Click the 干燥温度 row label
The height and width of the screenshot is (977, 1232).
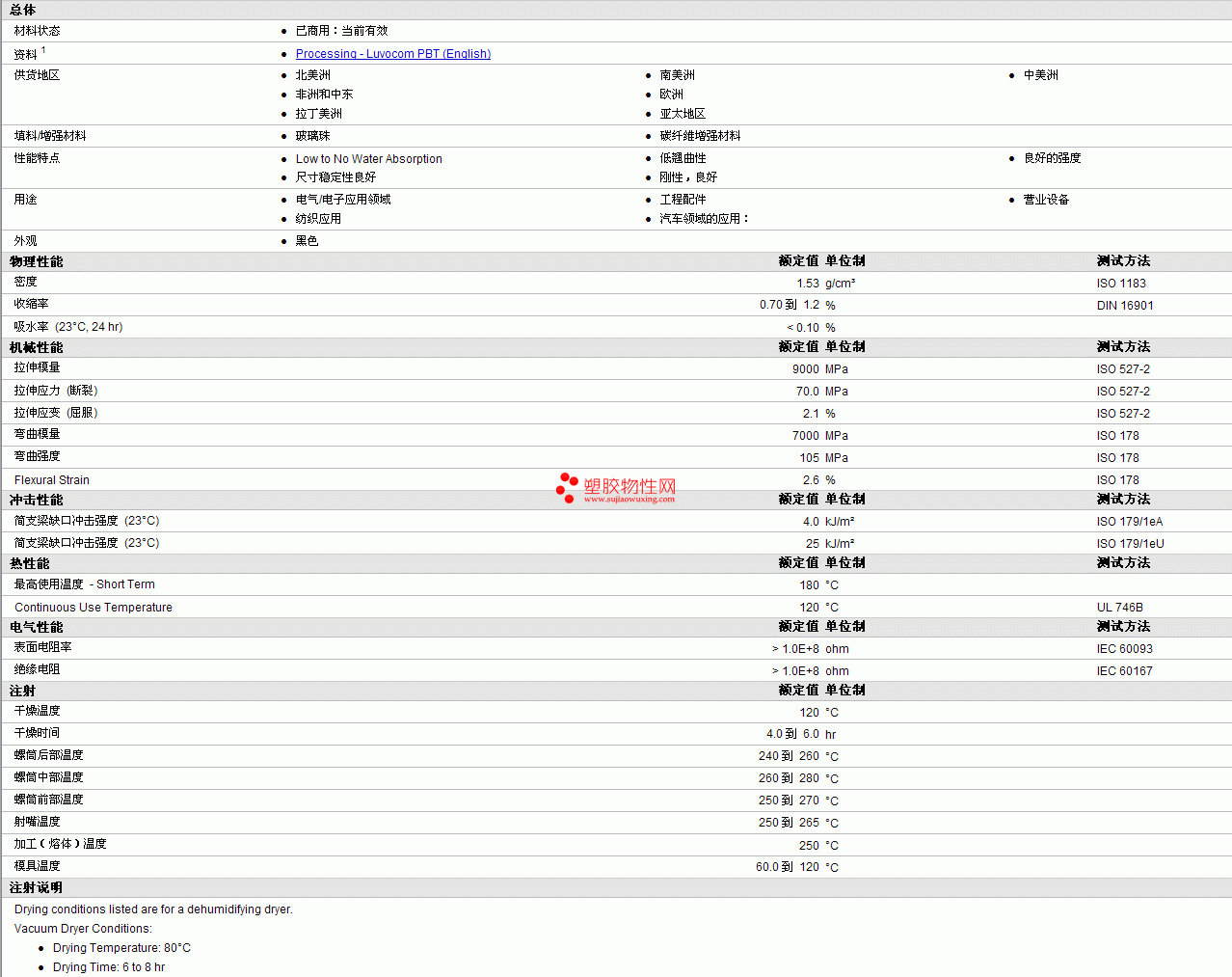pyautogui.click(x=38, y=711)
